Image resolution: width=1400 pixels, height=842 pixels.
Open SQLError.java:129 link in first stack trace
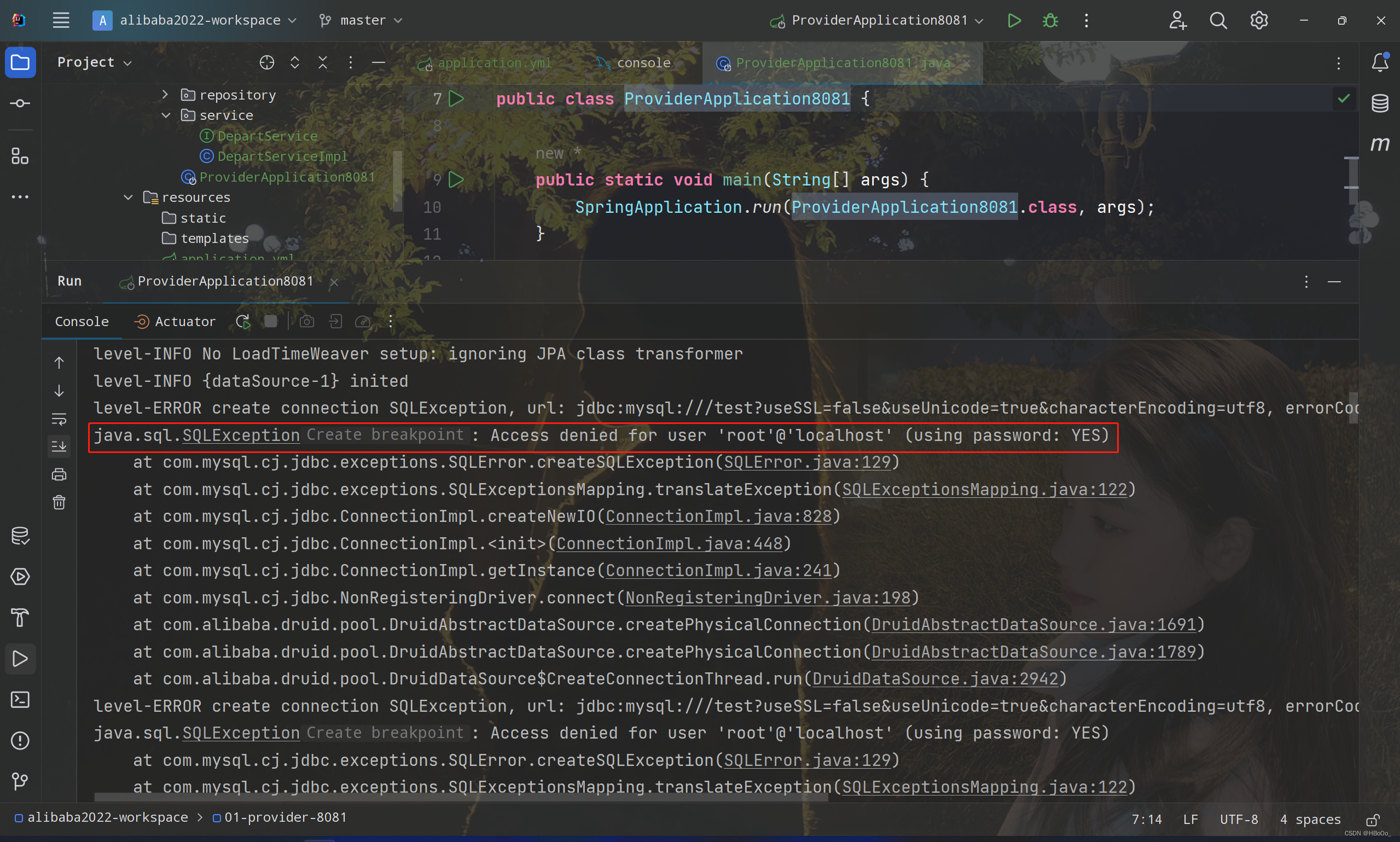click(807, 462)
